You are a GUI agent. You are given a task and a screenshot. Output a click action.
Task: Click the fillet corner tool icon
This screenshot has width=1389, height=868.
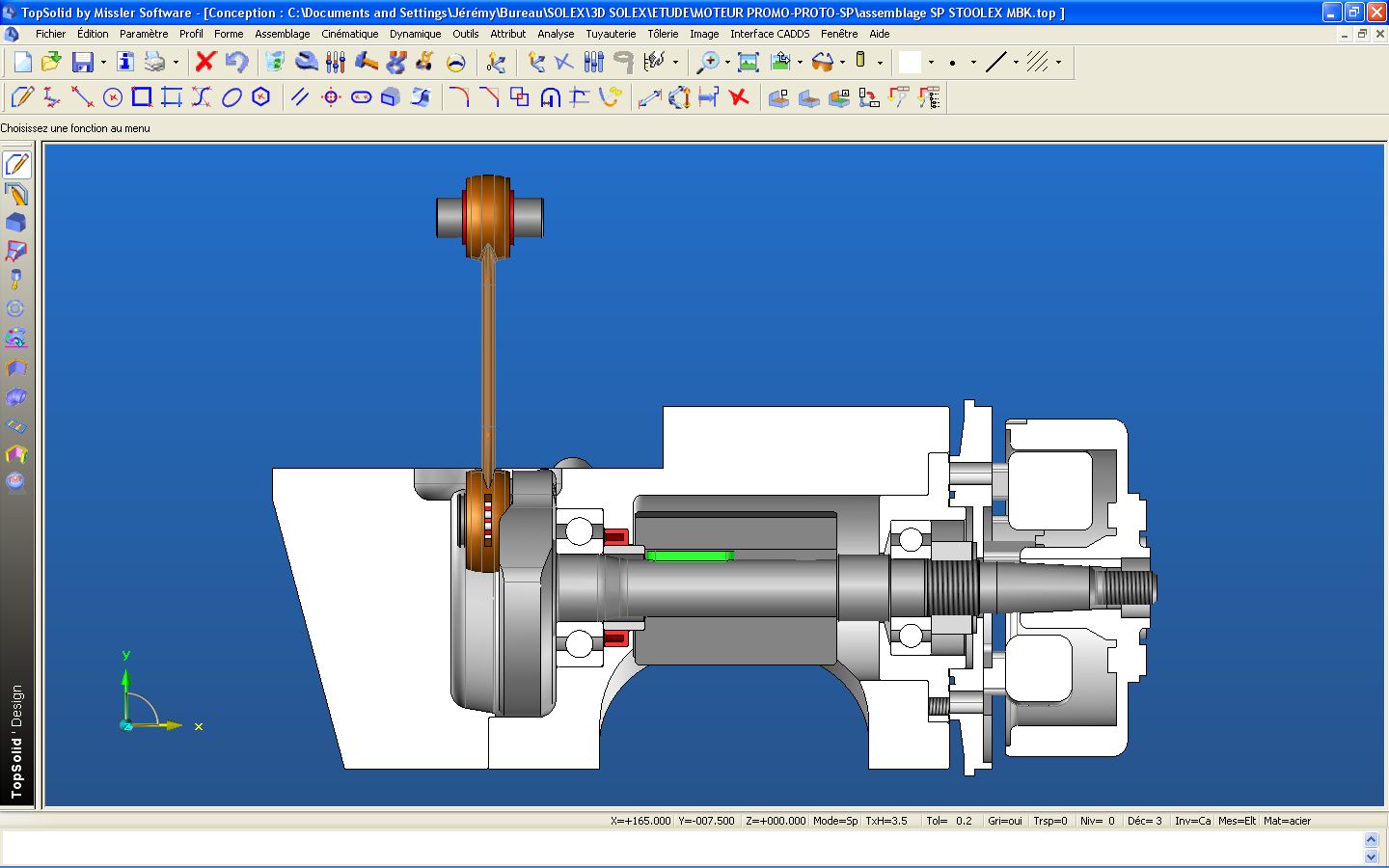tap(459, 97)
